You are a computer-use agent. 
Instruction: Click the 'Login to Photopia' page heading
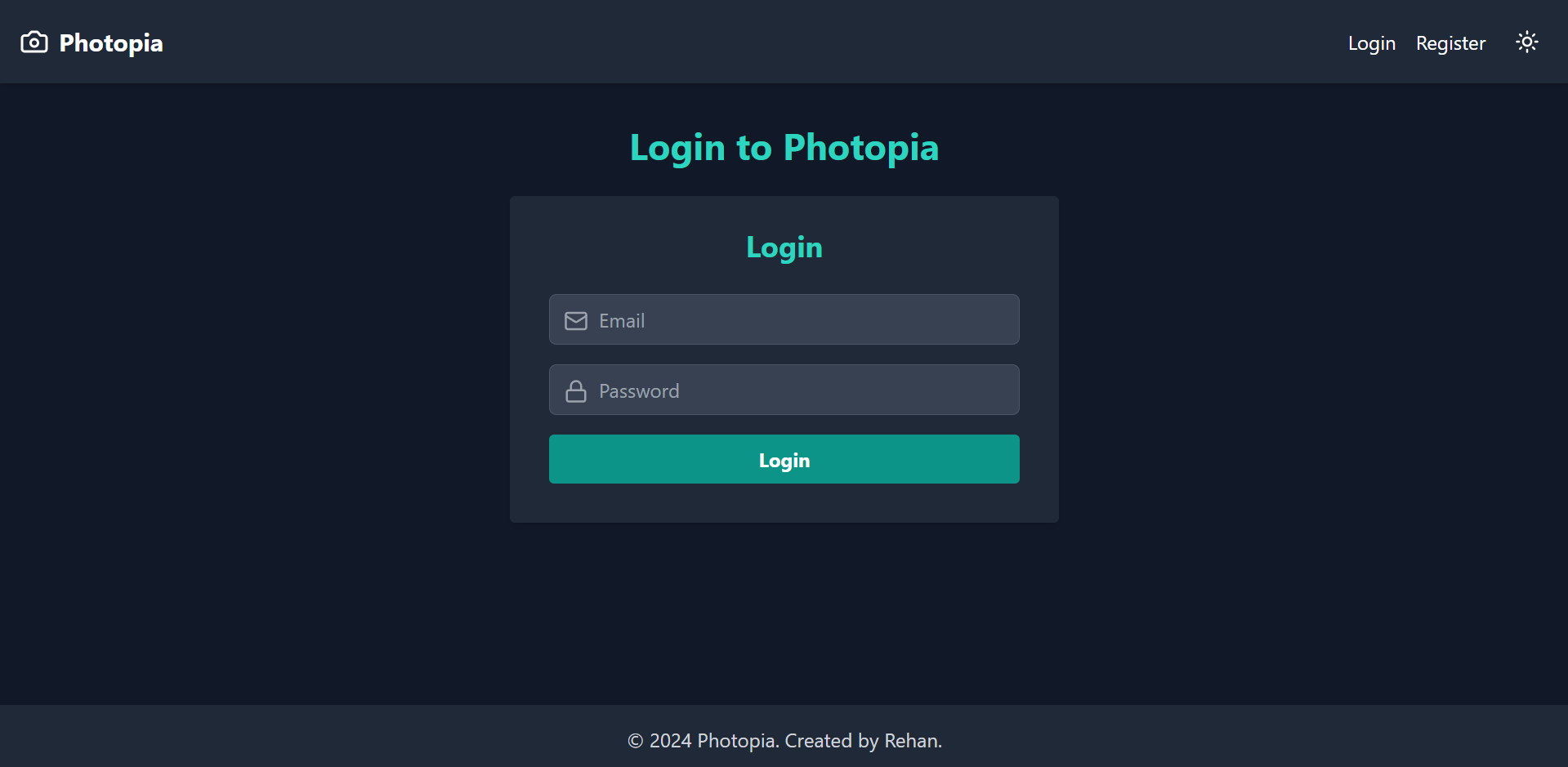pyautogui.click(x=784, y=148)
